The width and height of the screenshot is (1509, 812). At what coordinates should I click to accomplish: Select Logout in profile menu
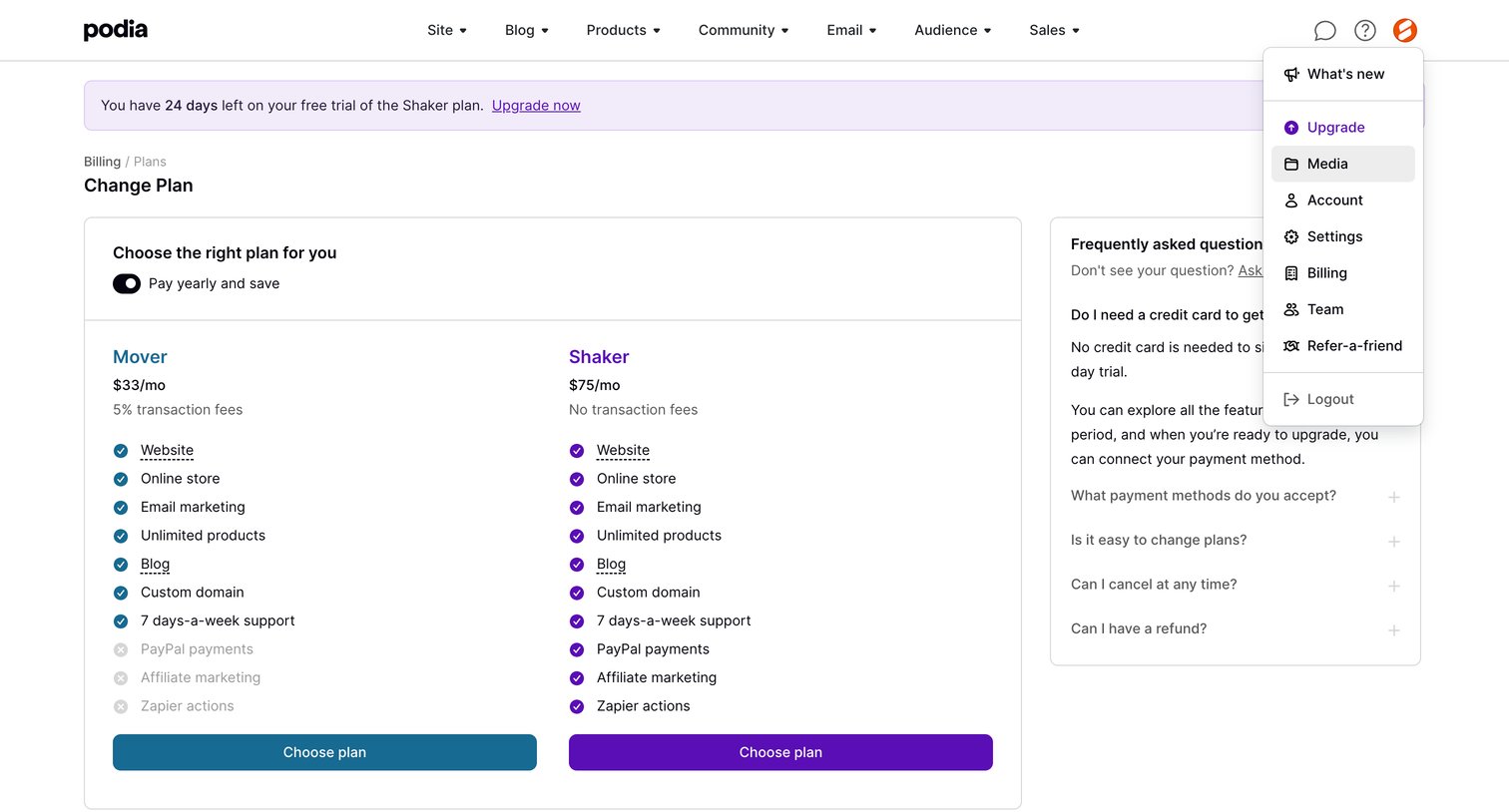1343,399
